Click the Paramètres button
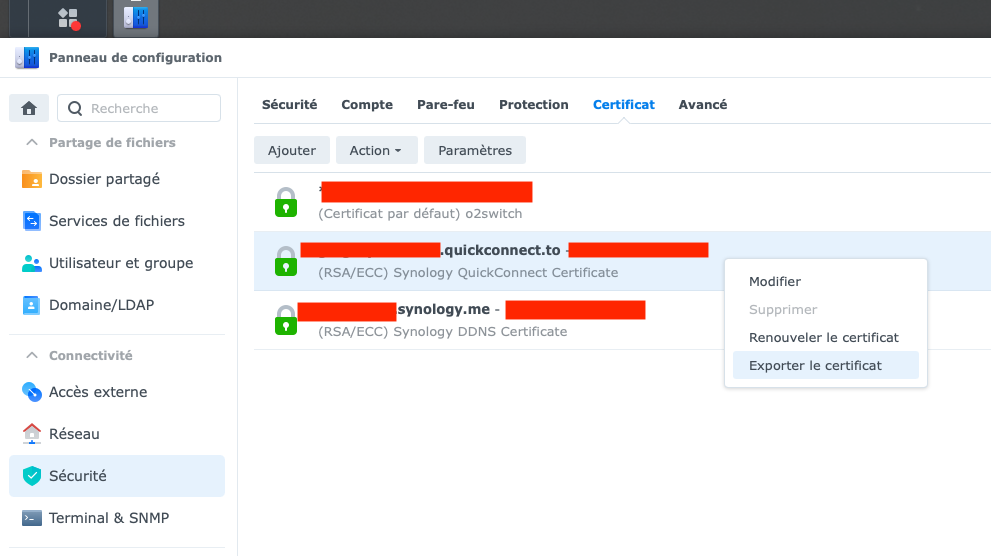The image size is (991, 556). (475, 150)
